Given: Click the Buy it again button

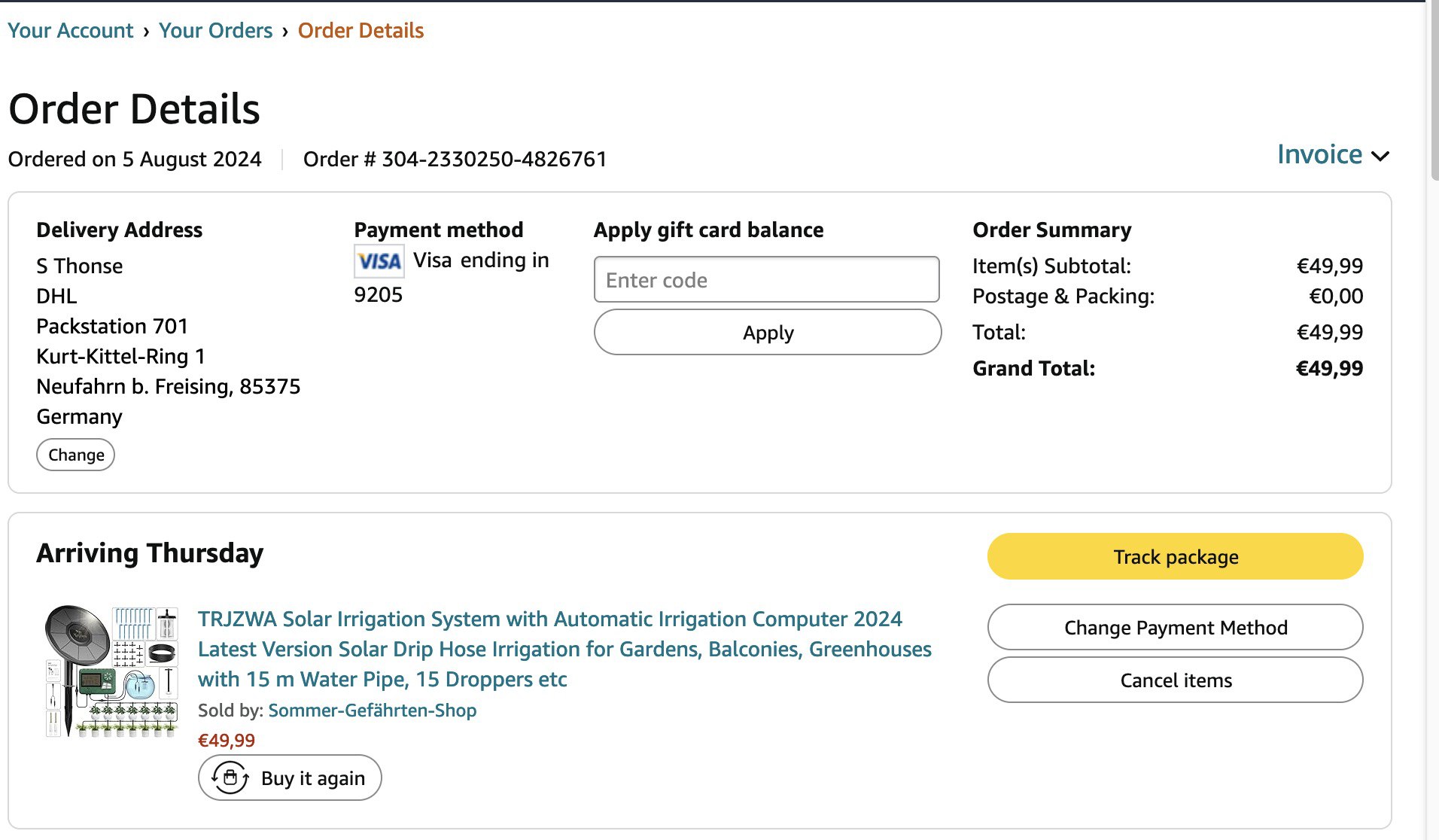Looking at the screenshot, I should click(x=290, y=778).
